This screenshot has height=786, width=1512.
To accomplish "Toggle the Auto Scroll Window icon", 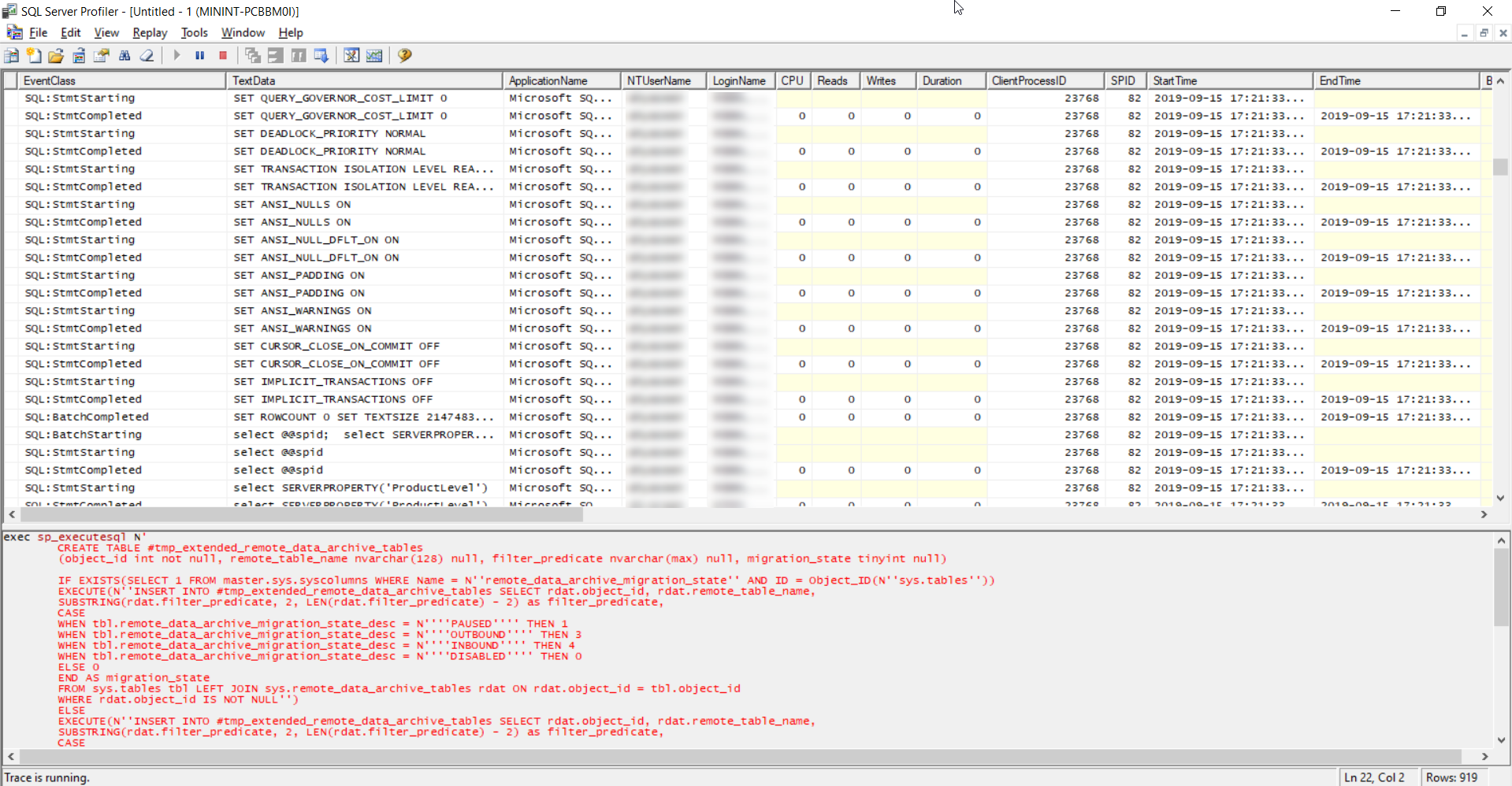I will (x=321, y=55).
